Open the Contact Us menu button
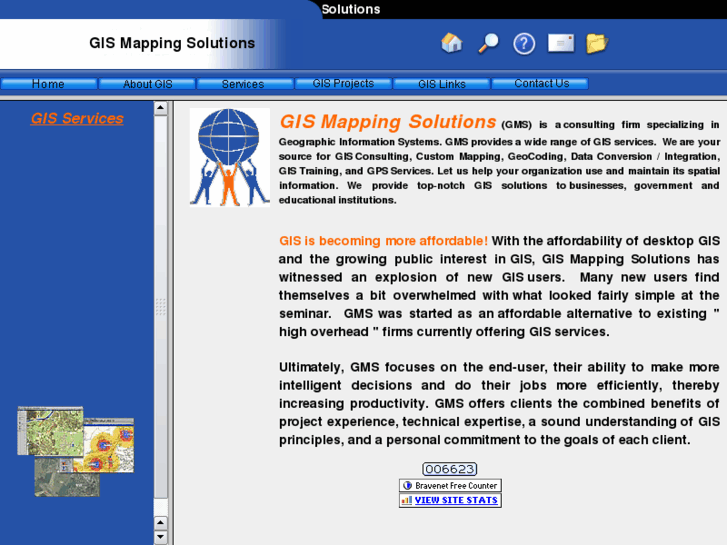This screenshot has width=727, height=545. [540, 83]
